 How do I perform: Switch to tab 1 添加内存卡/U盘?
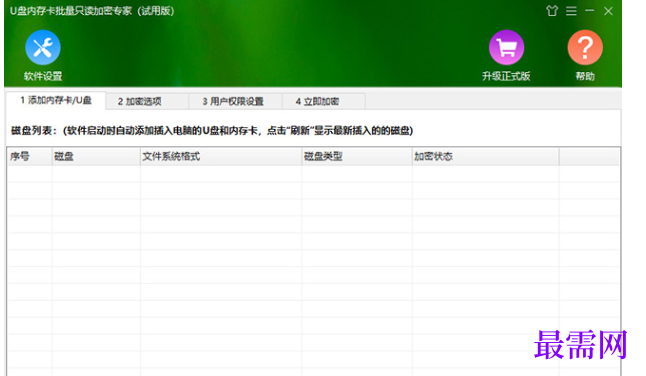click(56, 100)
